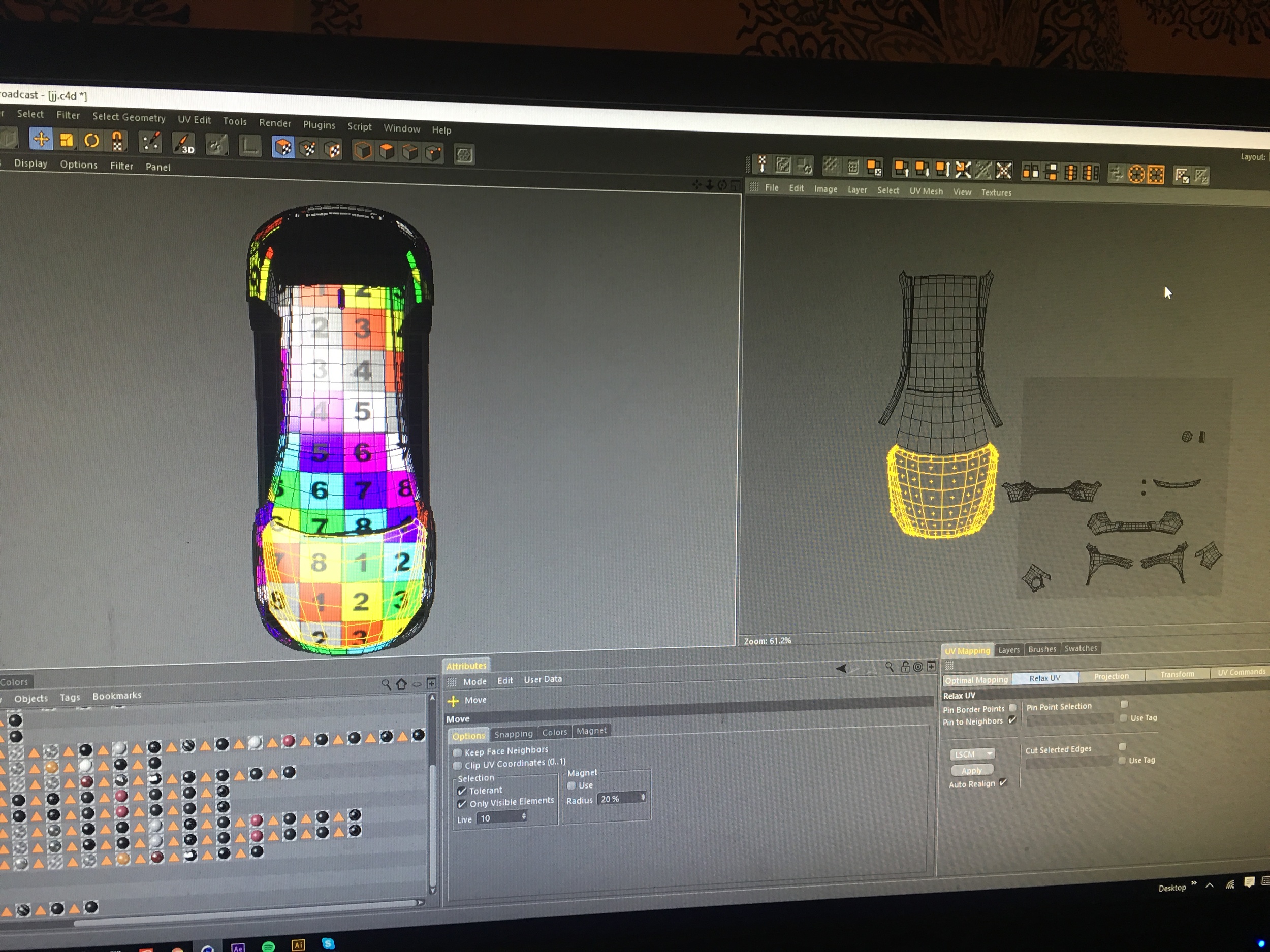Activate UV Polygons mode cube icon
The height and width of the screenshot is (952, 1270).
click(x=283, y=148)
